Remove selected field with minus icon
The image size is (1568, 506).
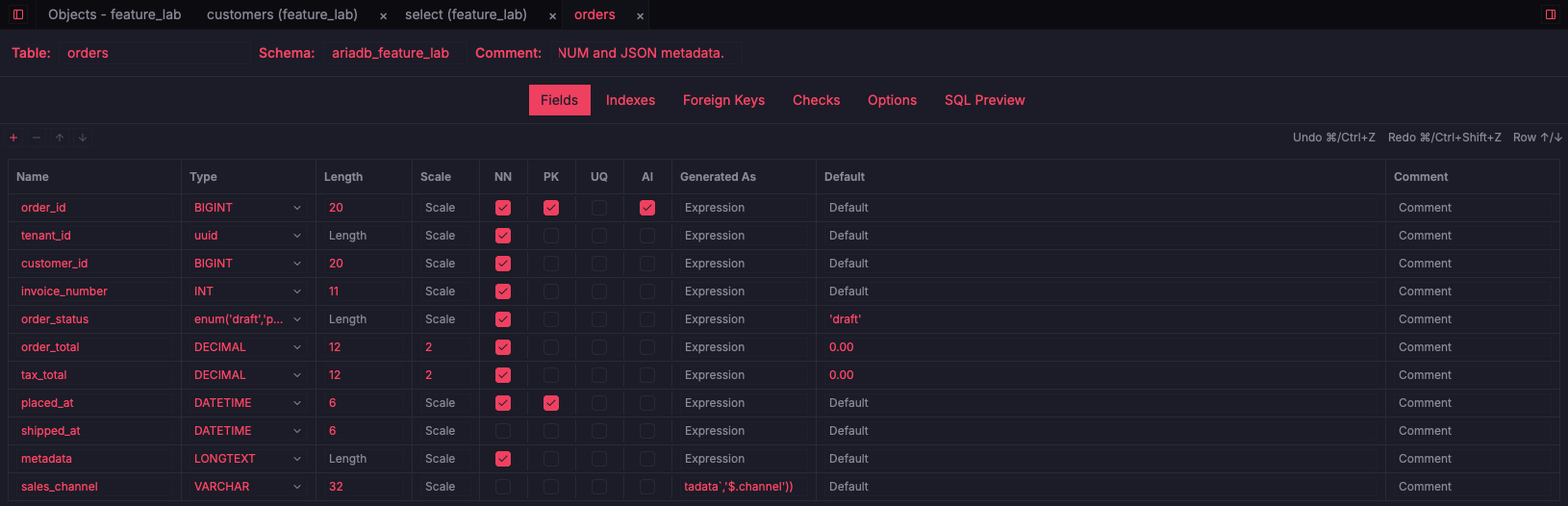pyautogui.click(x=37, y=138)
